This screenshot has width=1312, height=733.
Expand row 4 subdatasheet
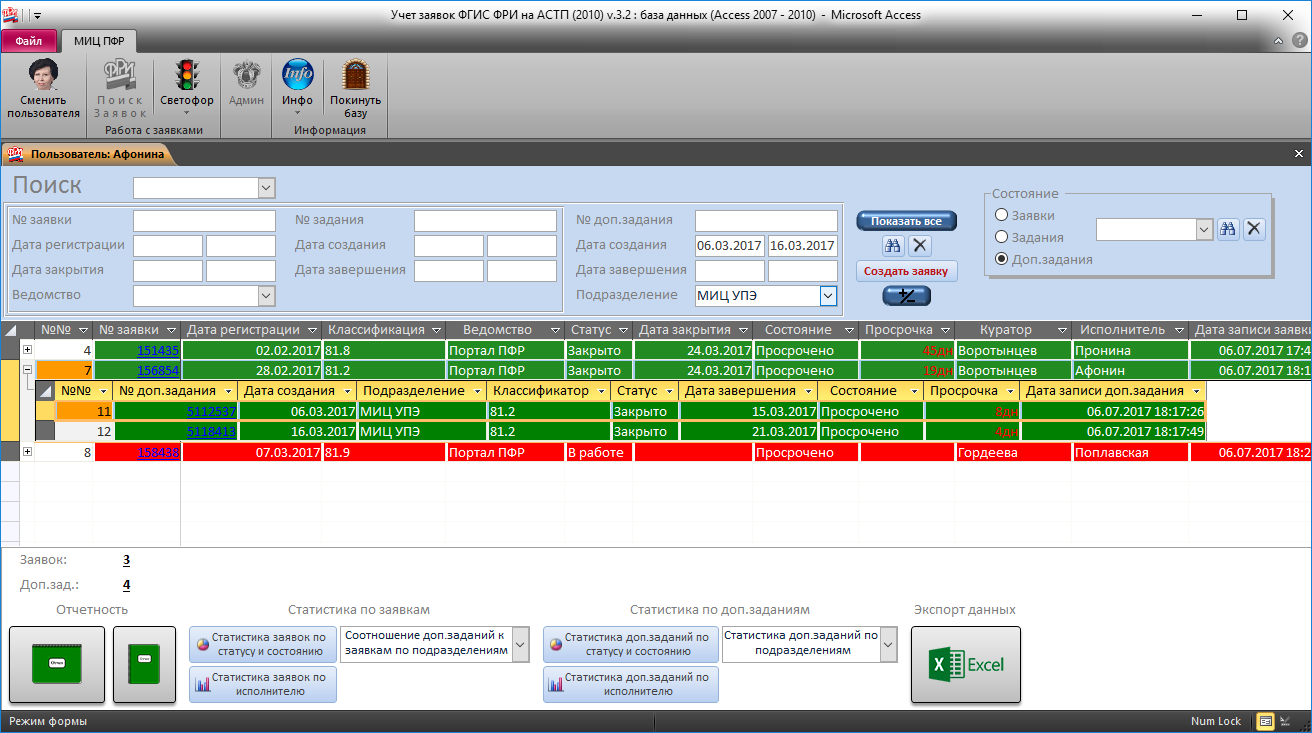[27, 350]
